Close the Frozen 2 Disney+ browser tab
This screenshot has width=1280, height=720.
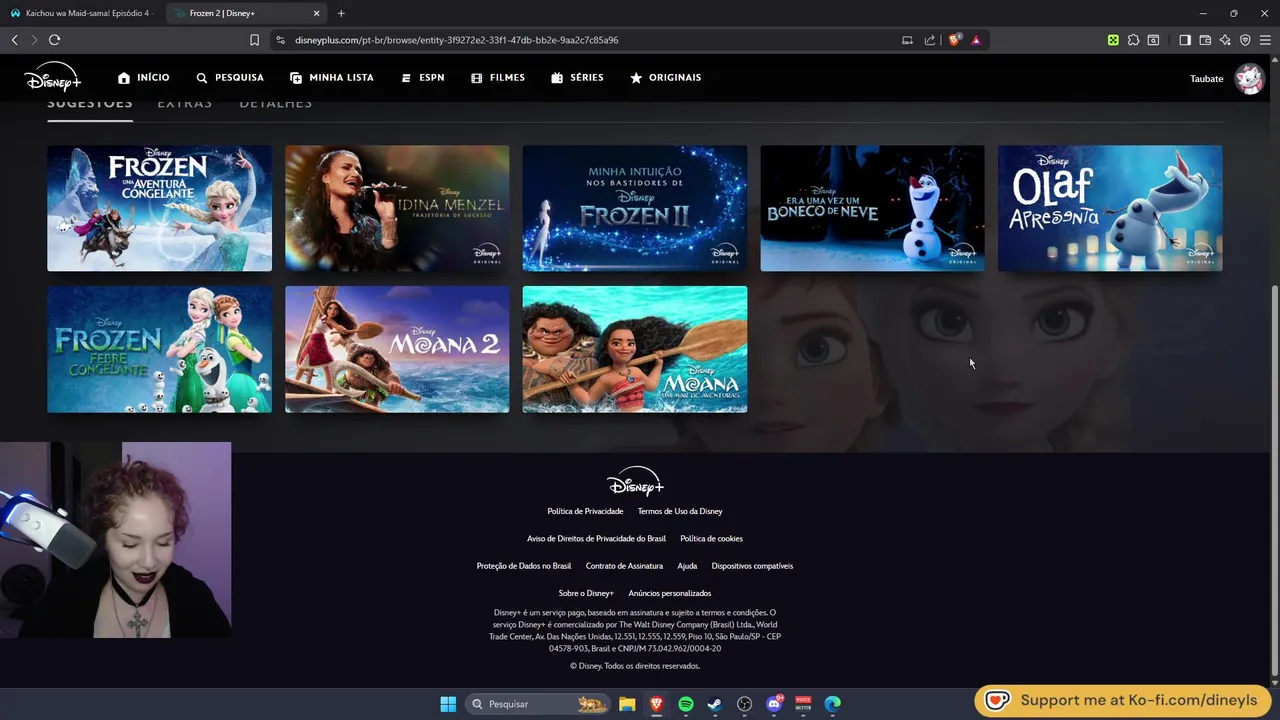[x=317, y=13]
